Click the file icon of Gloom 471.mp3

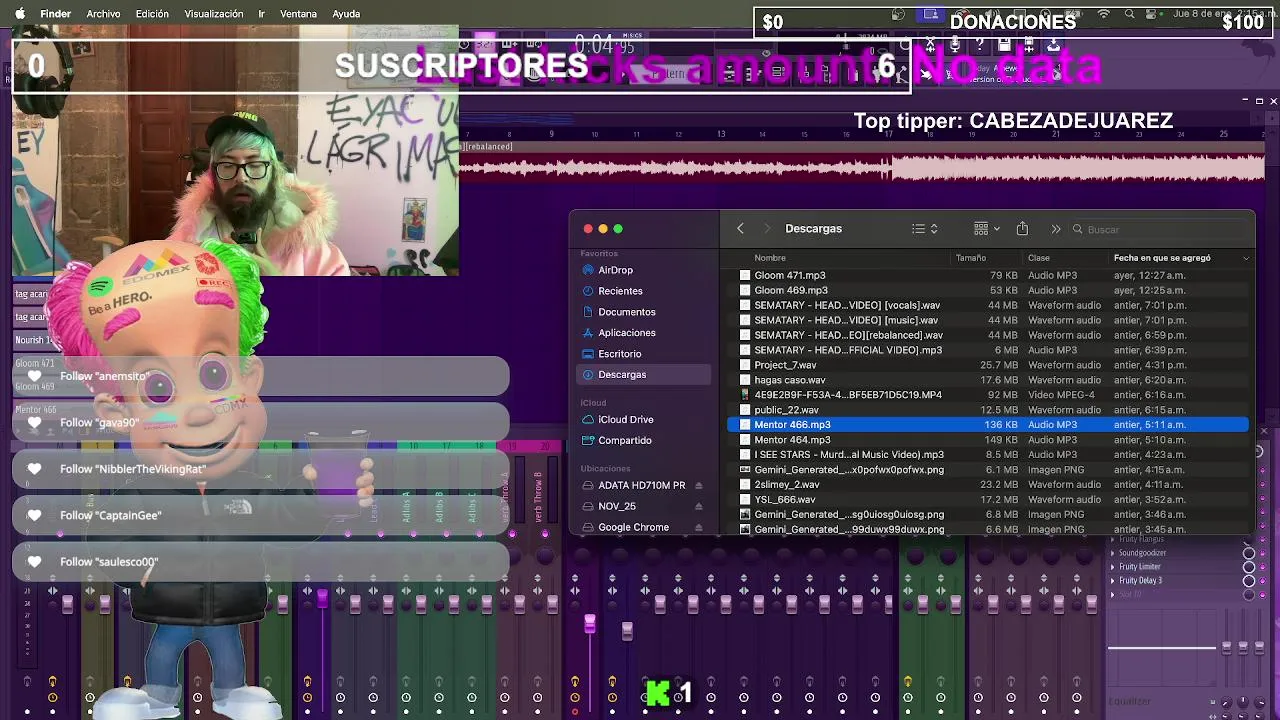point(745,275)
